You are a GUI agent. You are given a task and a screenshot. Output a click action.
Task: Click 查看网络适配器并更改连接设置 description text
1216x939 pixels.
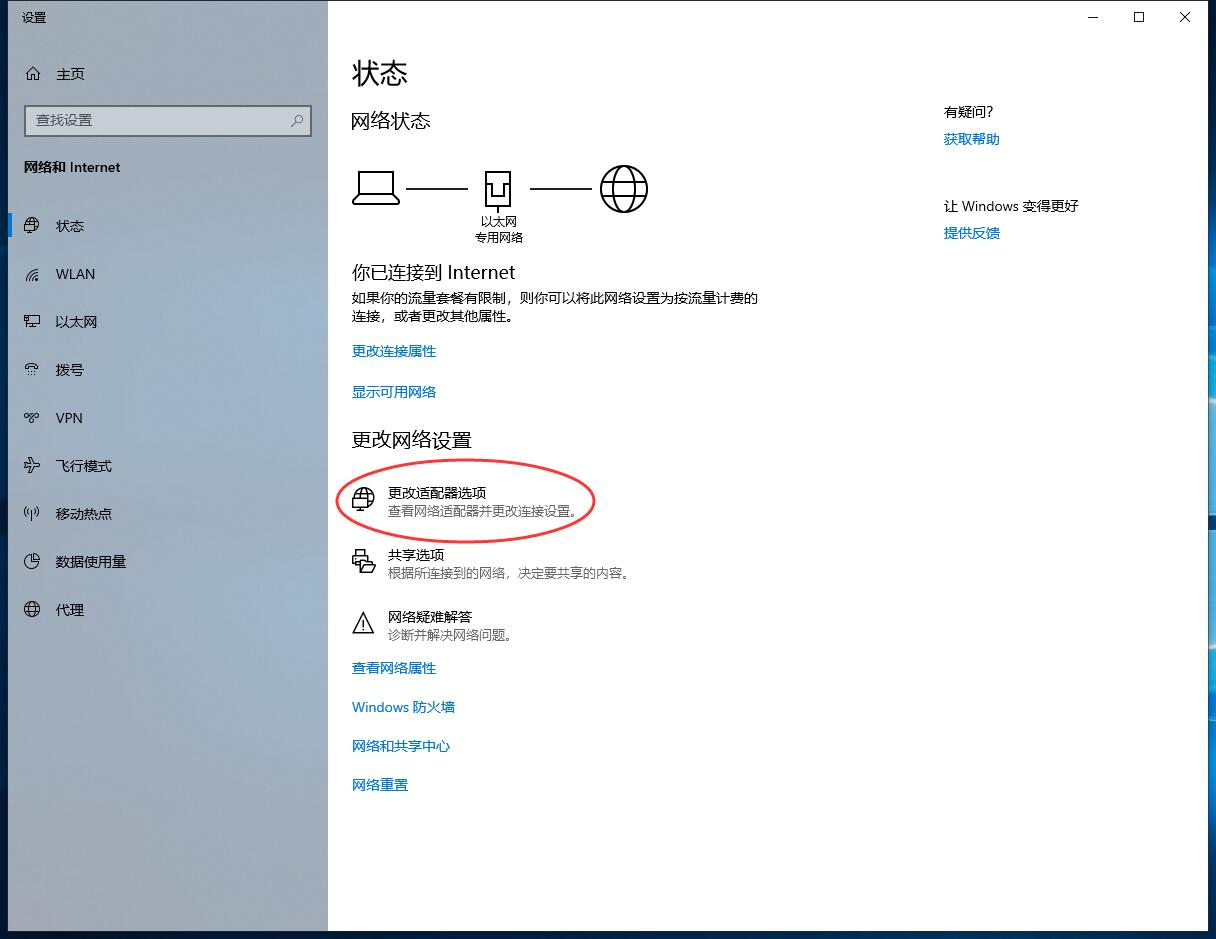click(484, 511)
